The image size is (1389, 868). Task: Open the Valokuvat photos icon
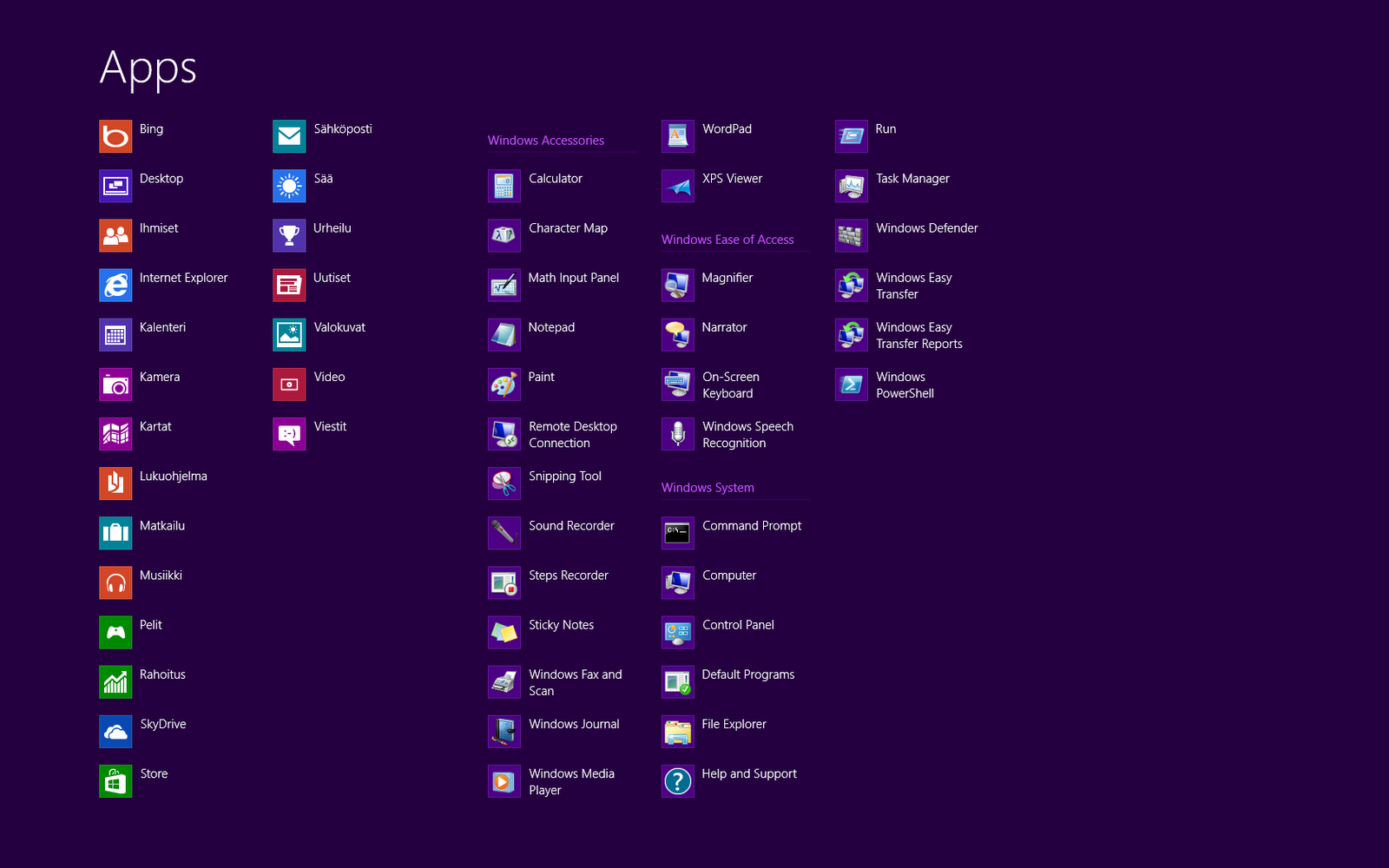click(x=289, y=334)
